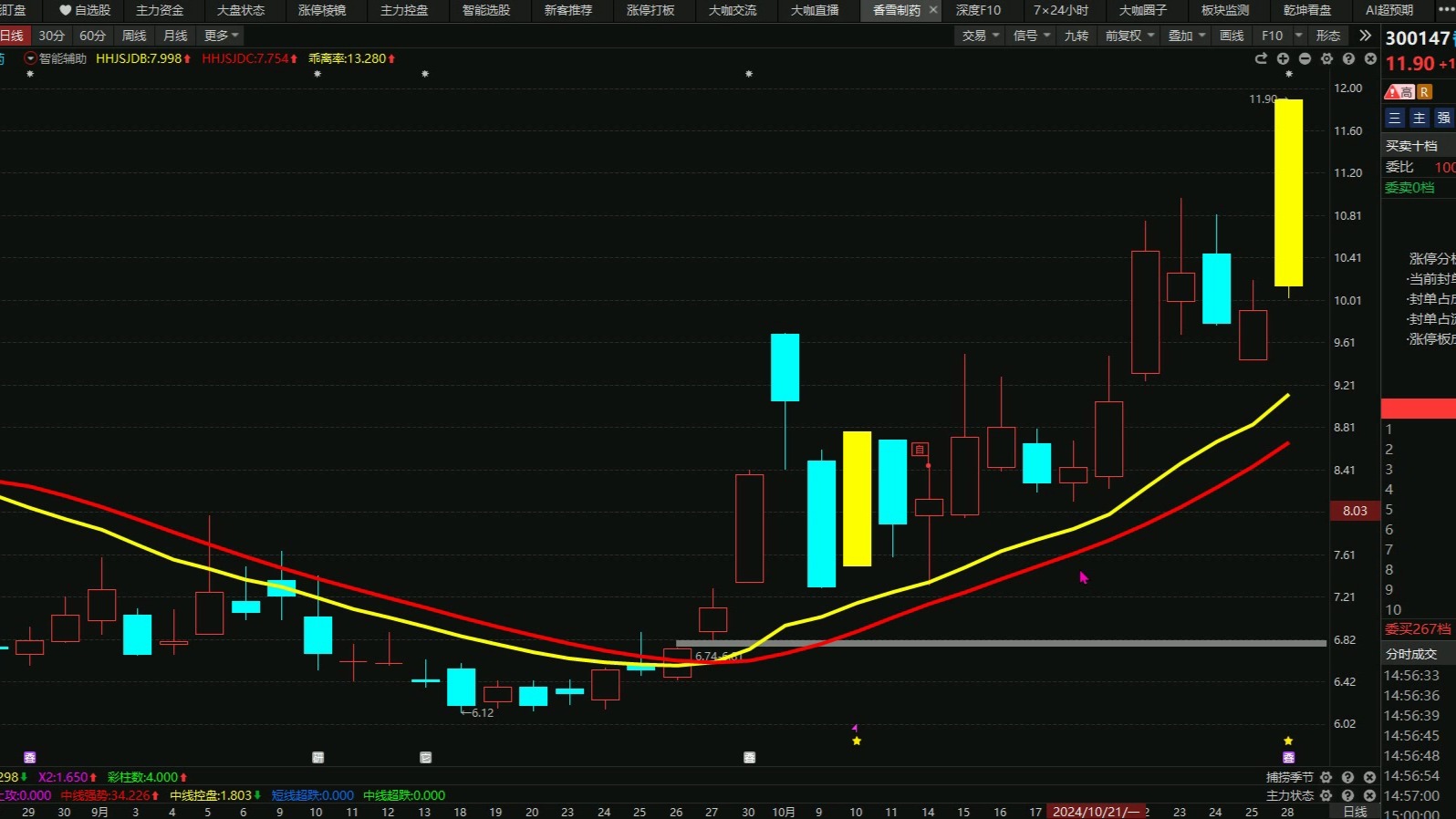Open main chart help question icon
Image resolution: width=1456 pixels, height=819 pixels.
(x=1348, y=58)
